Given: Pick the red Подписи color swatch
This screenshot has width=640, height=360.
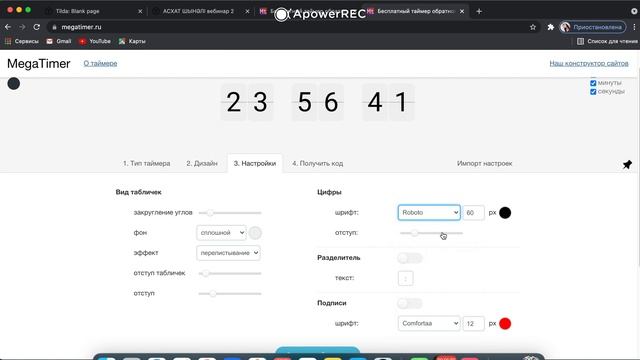Looking at the screenshot, I should (x=505, y=324).
